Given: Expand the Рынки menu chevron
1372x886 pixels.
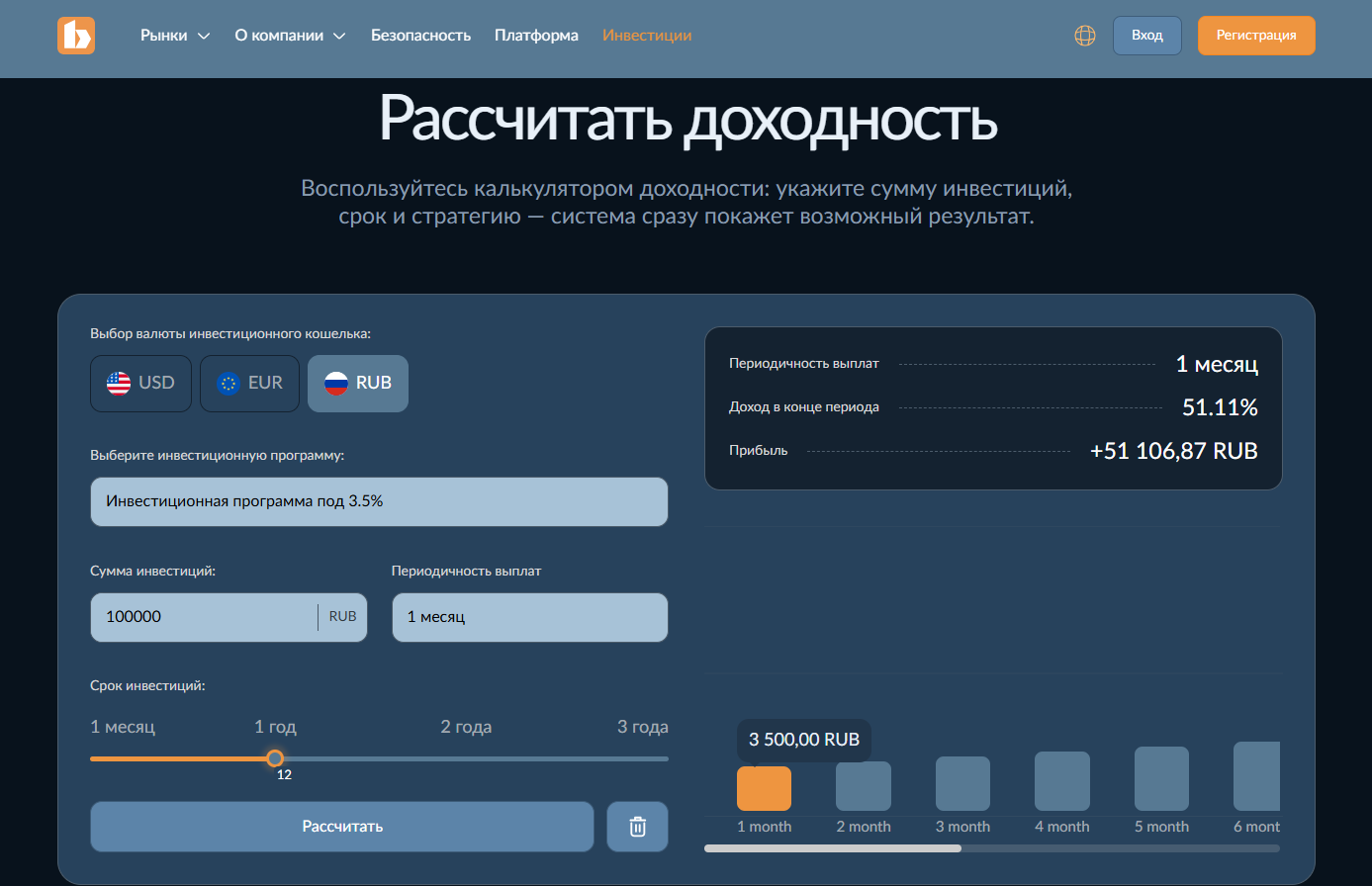Looking at the screenshot, I should [205, 37].
